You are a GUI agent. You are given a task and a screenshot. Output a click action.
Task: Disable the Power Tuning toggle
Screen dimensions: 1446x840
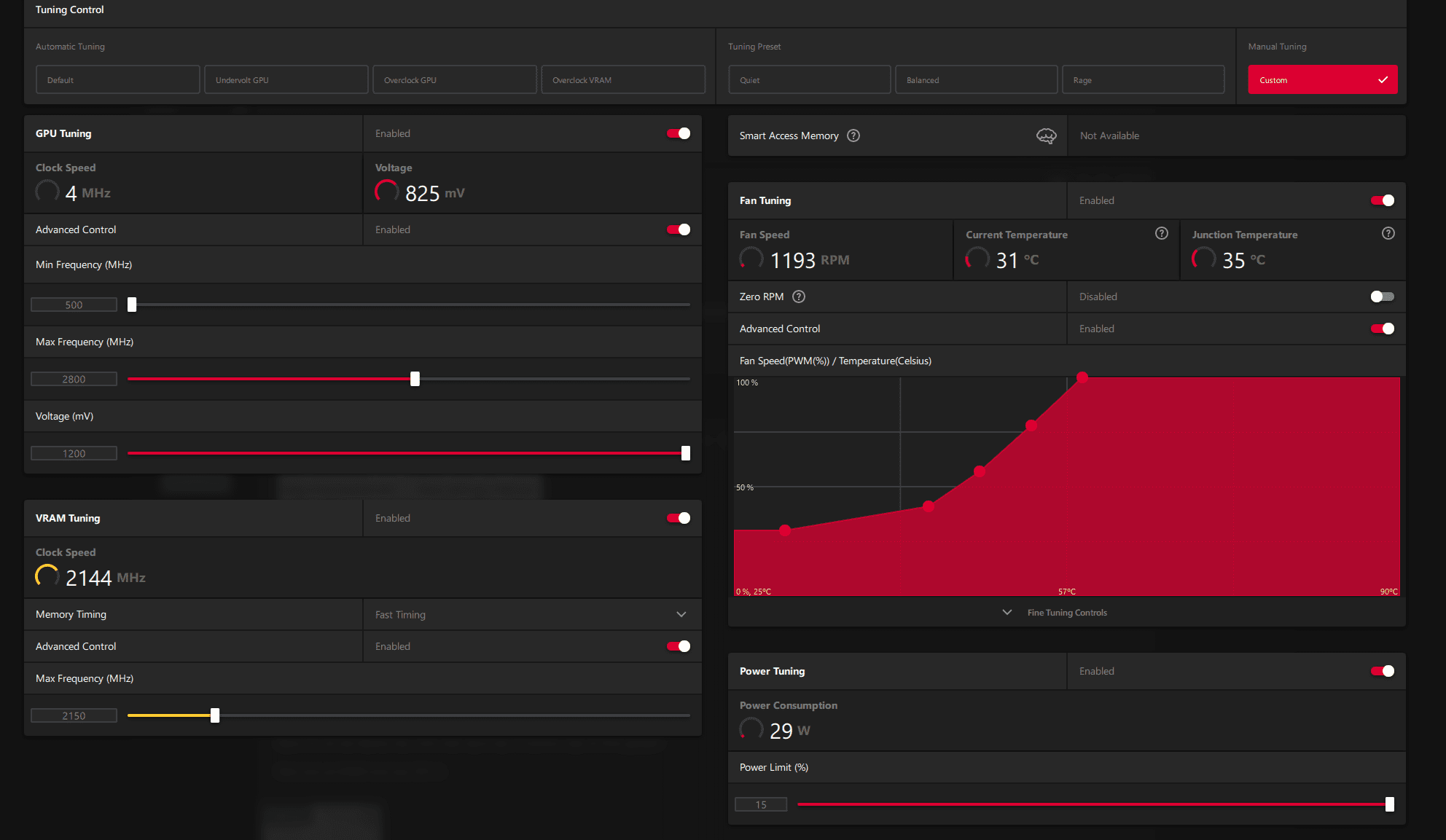point(1383,671)
